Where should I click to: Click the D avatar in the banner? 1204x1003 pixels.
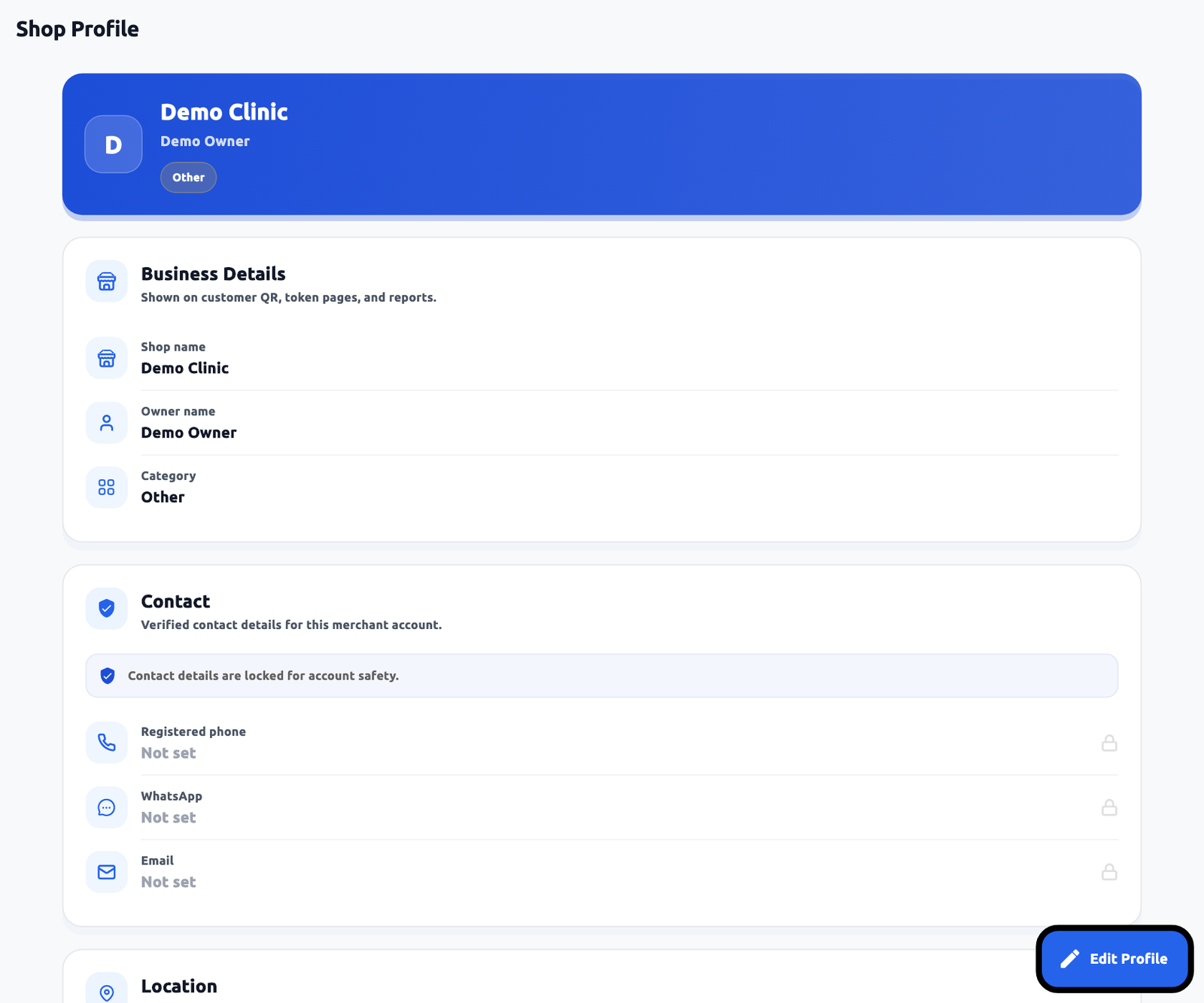click(114, 144)
